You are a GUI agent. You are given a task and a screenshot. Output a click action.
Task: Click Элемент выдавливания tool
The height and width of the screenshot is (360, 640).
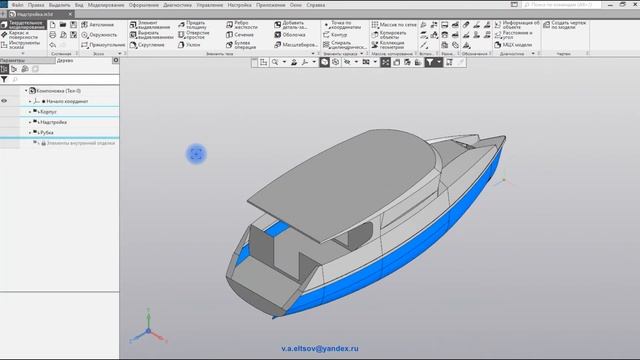(x=150, y=25)
